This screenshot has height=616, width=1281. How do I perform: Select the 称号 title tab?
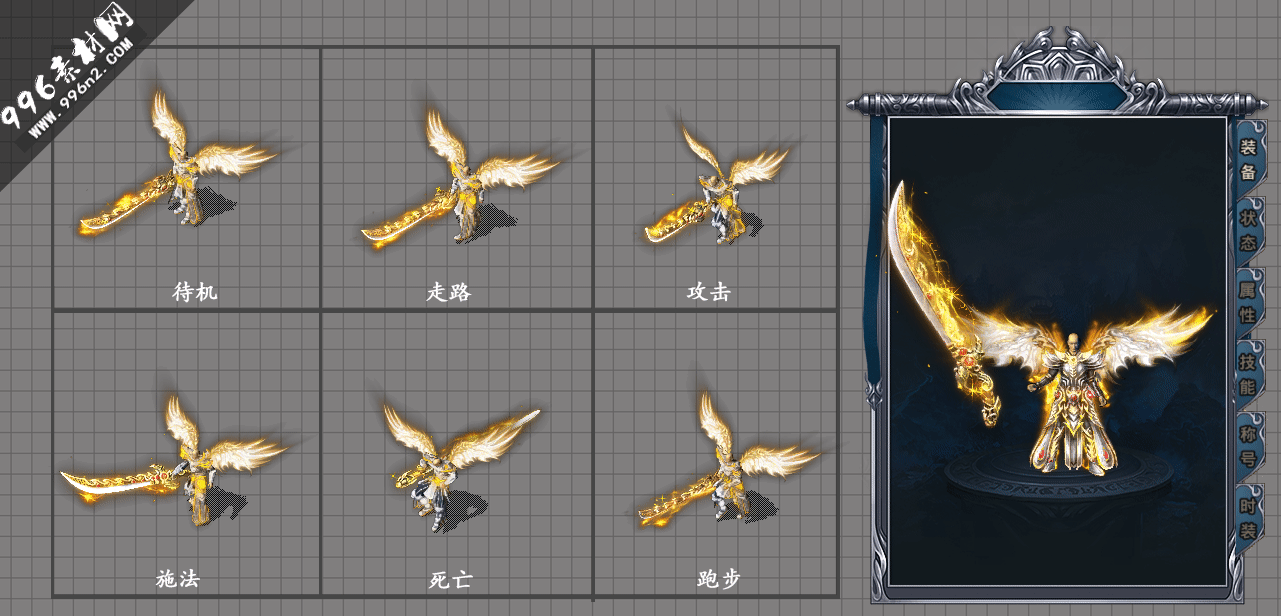1248,447
